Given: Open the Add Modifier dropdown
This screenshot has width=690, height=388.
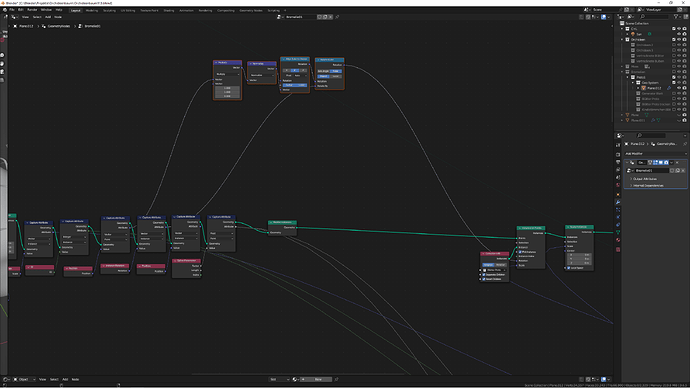Looking at the screenshot, I should pyautogui.click(x=655, y=154).
